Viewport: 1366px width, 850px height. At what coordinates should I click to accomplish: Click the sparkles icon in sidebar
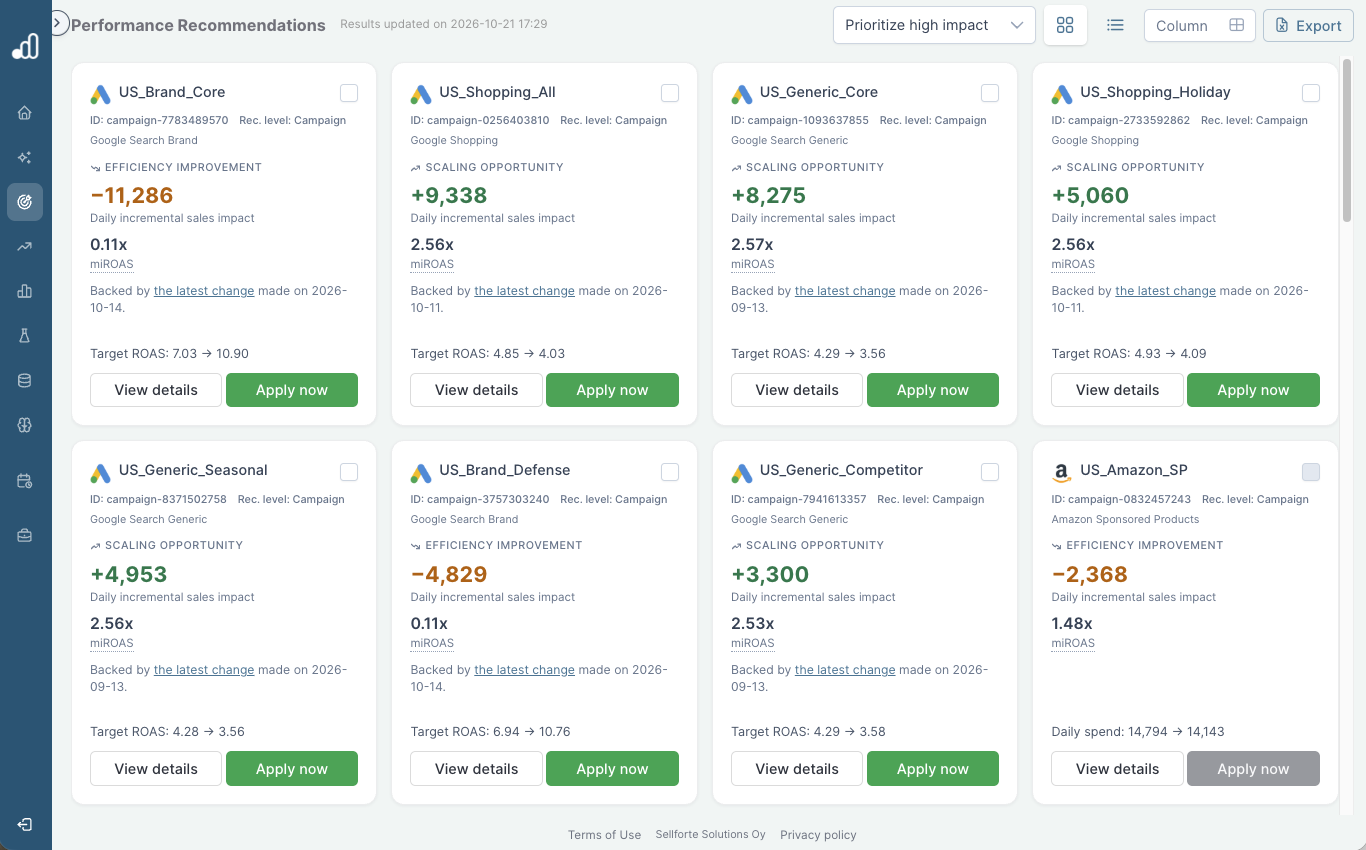[x=25, y=157]
